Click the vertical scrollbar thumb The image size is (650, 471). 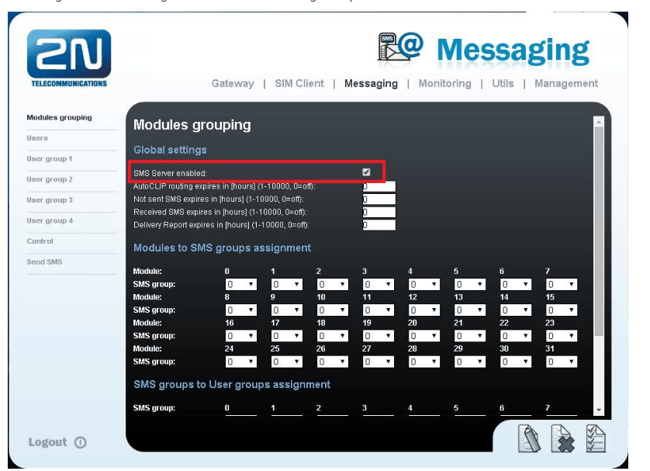pos(599,231)
